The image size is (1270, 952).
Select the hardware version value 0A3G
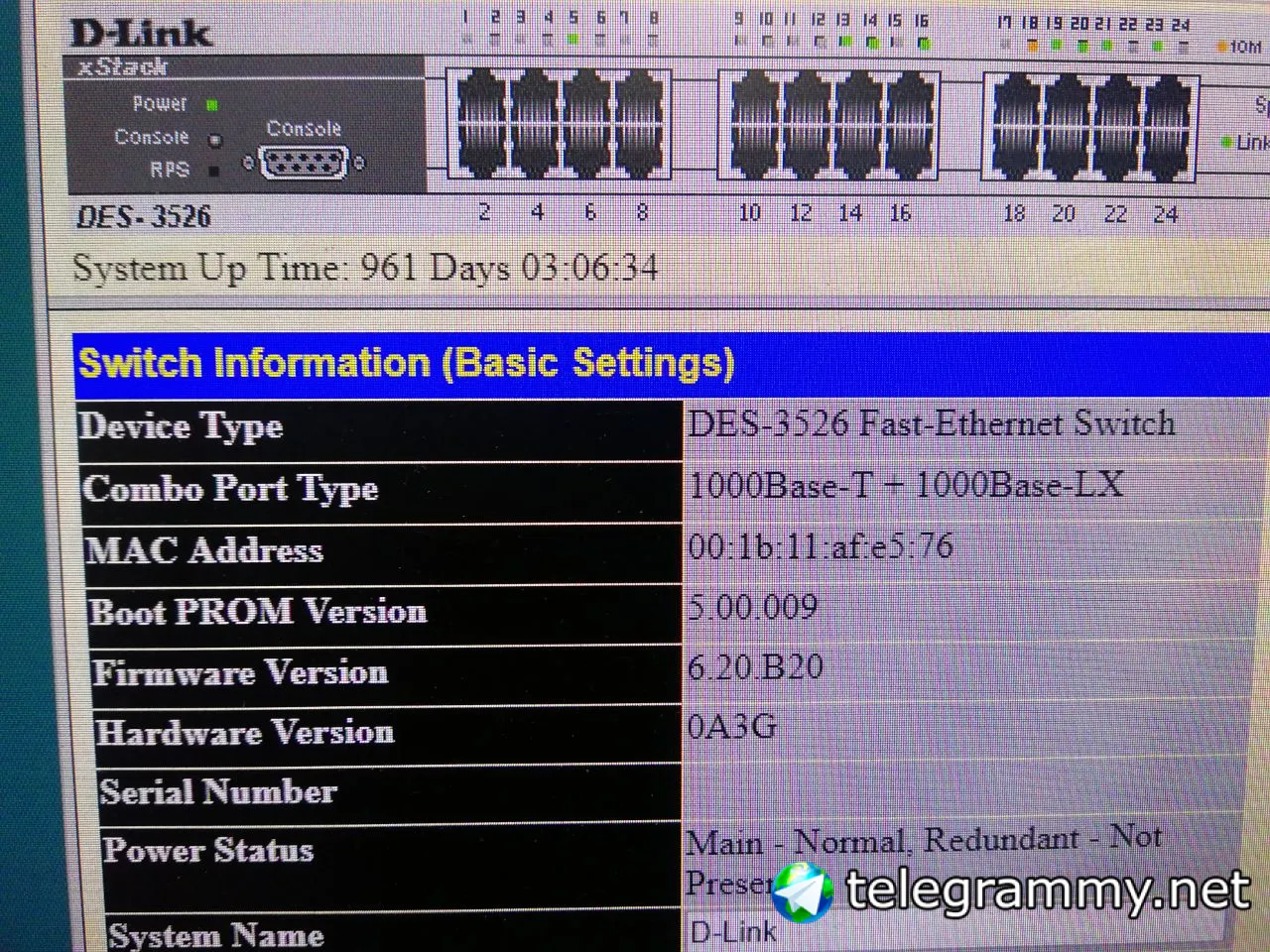click(x=732, y=726)
